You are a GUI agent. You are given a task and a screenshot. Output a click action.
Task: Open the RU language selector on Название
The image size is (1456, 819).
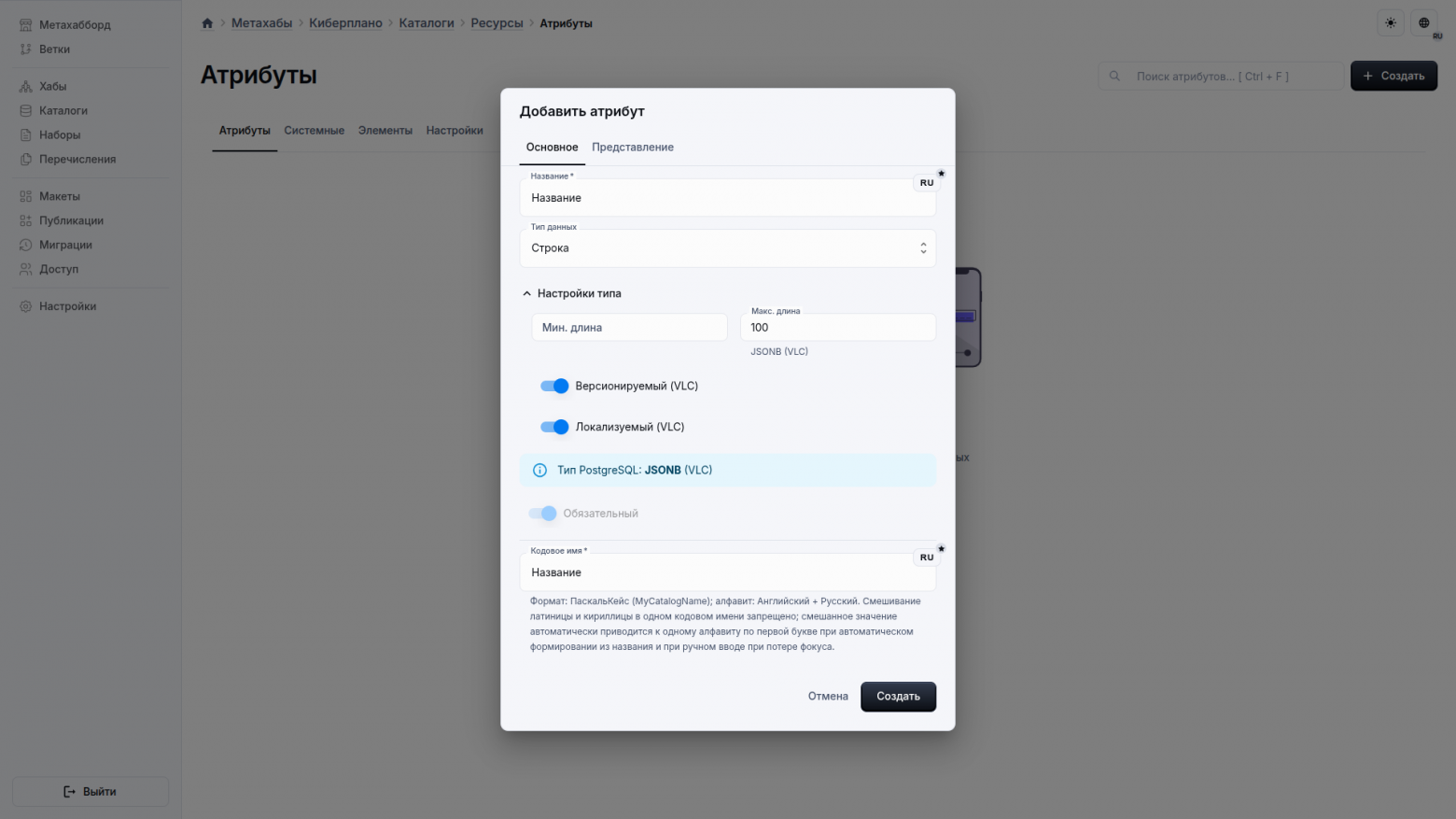(926, 183)
